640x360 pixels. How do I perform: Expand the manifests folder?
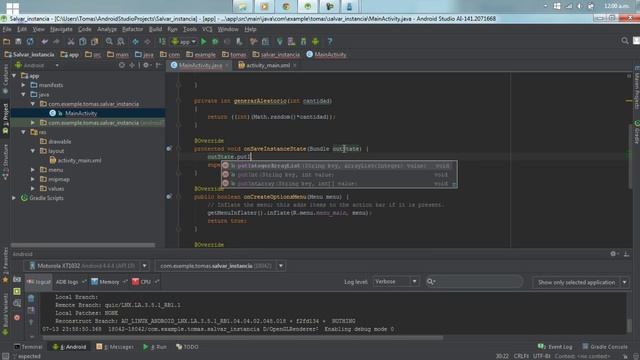point(24,85)
